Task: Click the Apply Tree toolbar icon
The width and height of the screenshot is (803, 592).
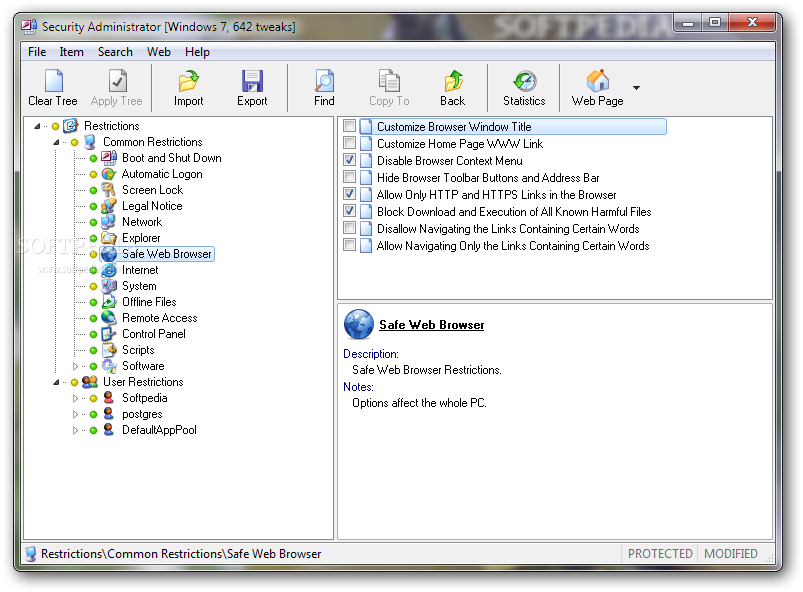Action: 117,80
